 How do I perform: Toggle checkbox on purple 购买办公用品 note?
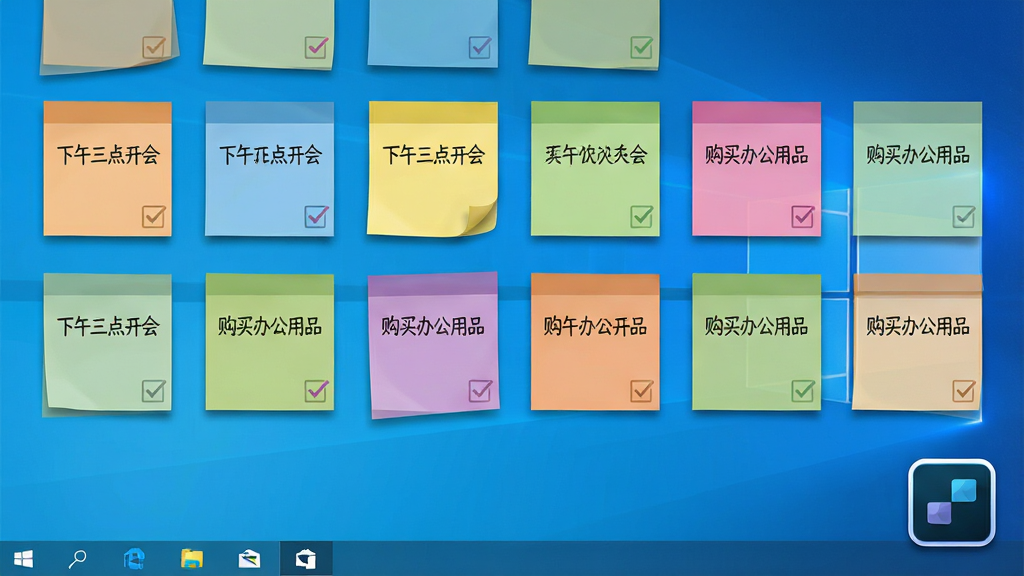pyautogui.click(x=480, y=391)
